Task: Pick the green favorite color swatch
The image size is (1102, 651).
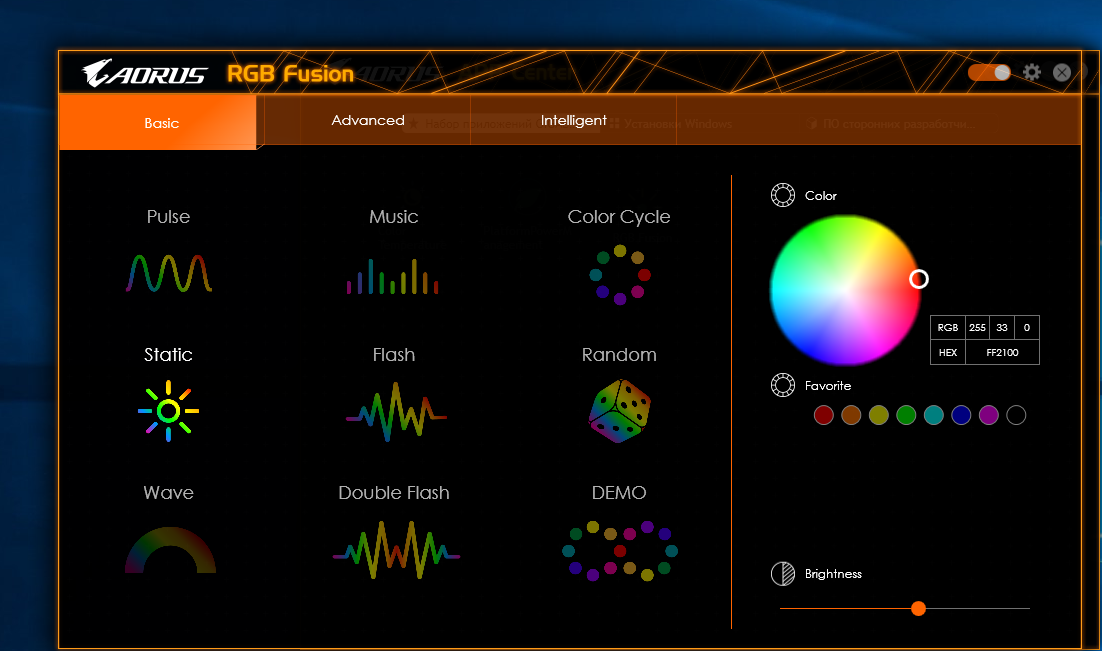Action: click(x=906, y=415)
